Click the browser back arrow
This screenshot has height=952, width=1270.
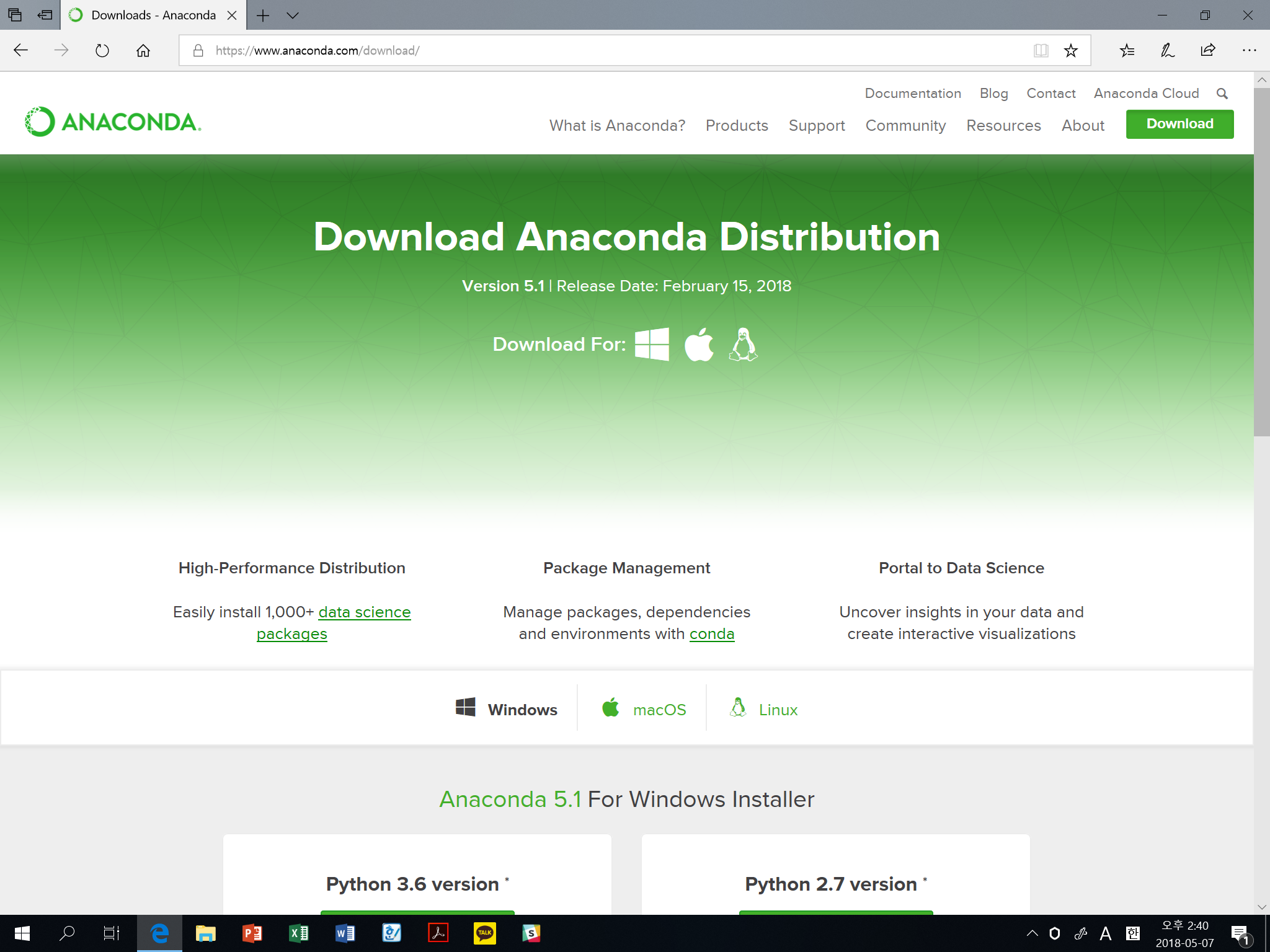click(x=21, y=50)
